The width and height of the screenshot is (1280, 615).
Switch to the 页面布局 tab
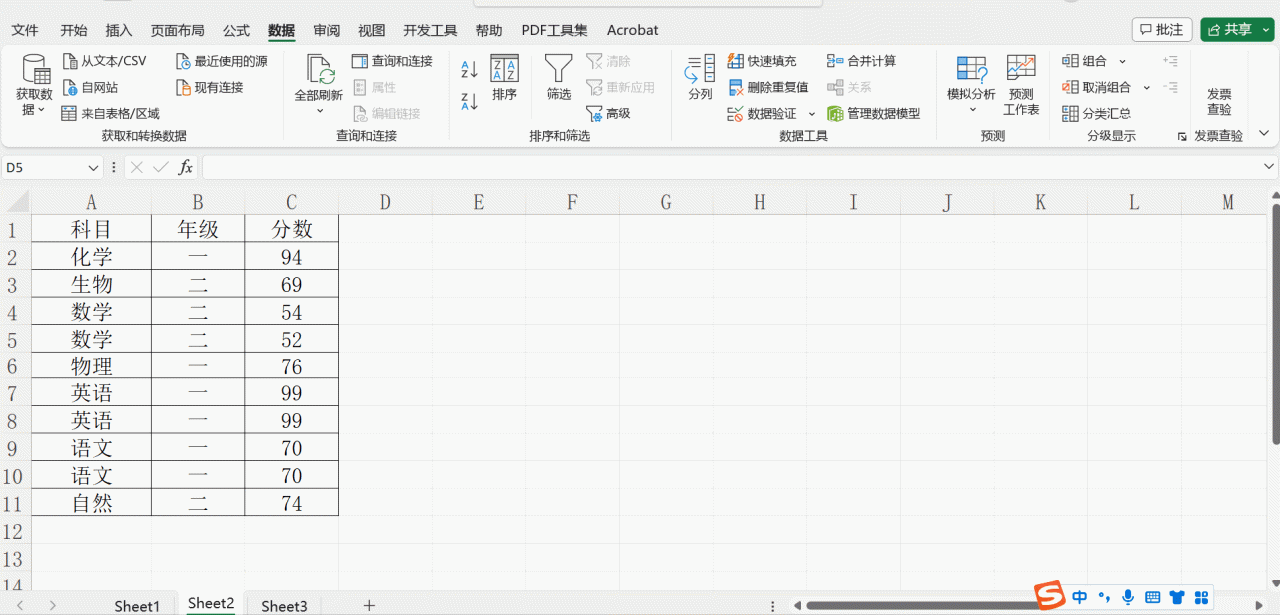click(177, 30)
